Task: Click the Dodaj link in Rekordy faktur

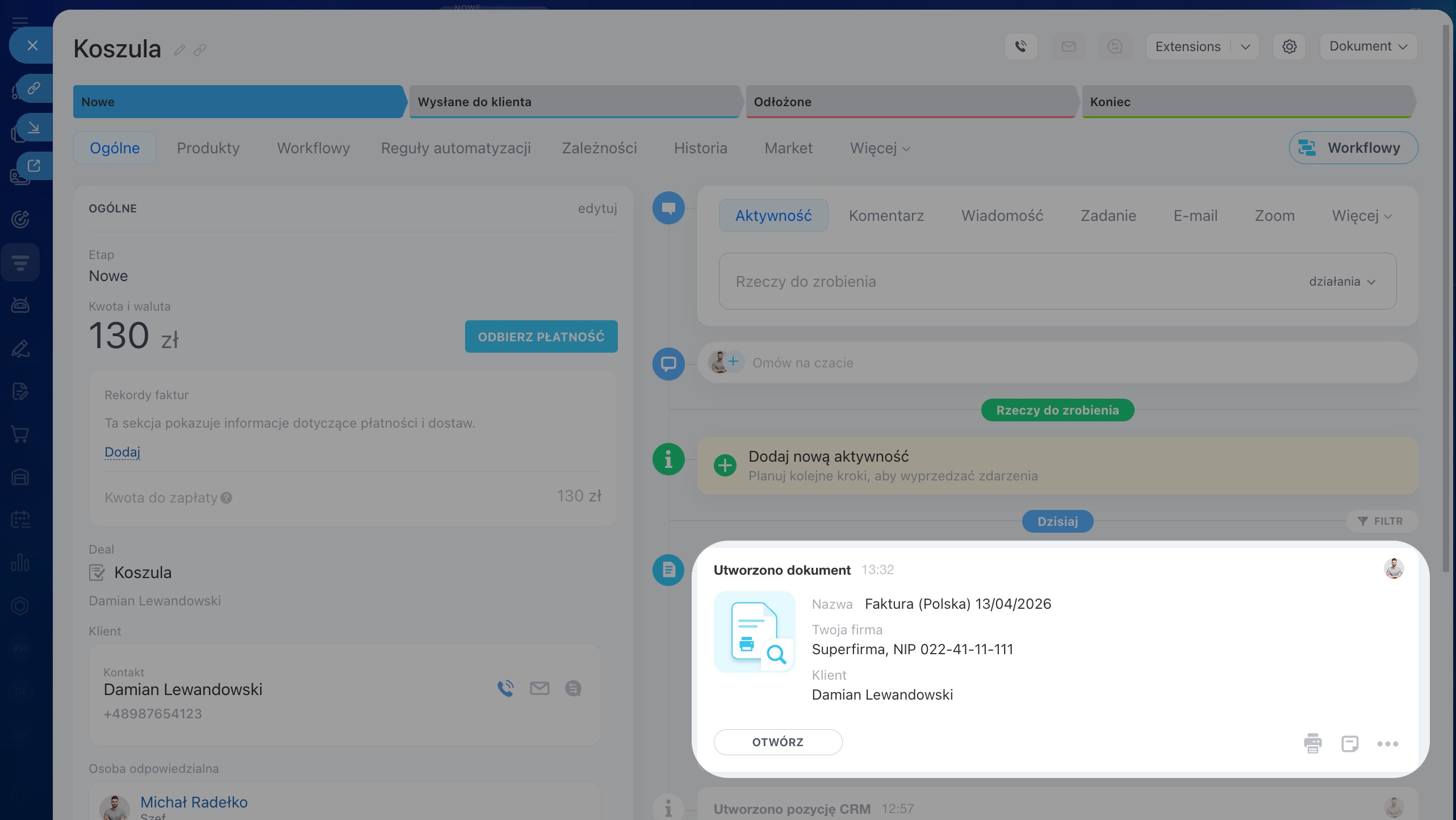Action: (122, 452)
